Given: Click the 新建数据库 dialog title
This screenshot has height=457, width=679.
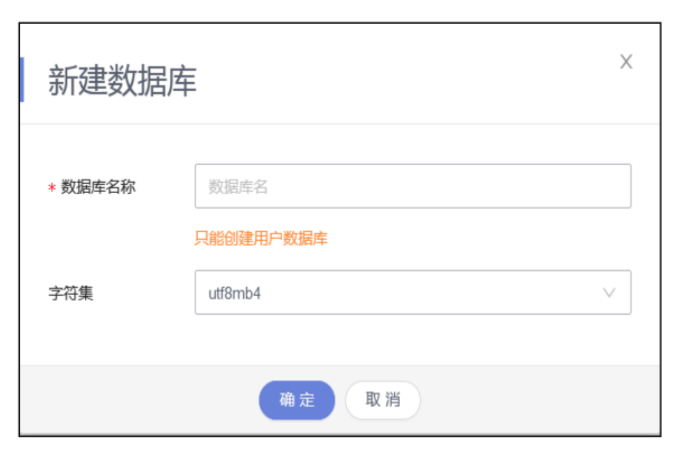Looking at the screenshot, I should point(122,82).
